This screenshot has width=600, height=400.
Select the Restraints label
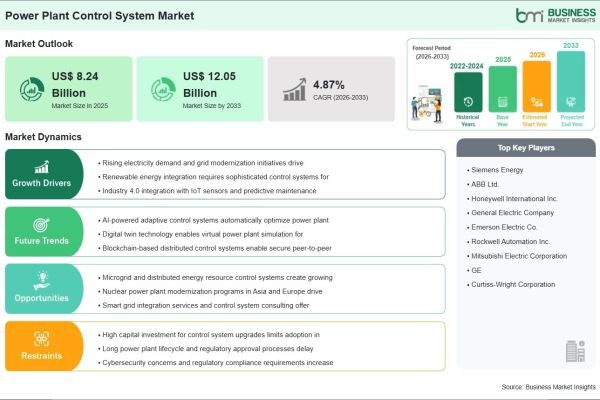coord(41,356)
